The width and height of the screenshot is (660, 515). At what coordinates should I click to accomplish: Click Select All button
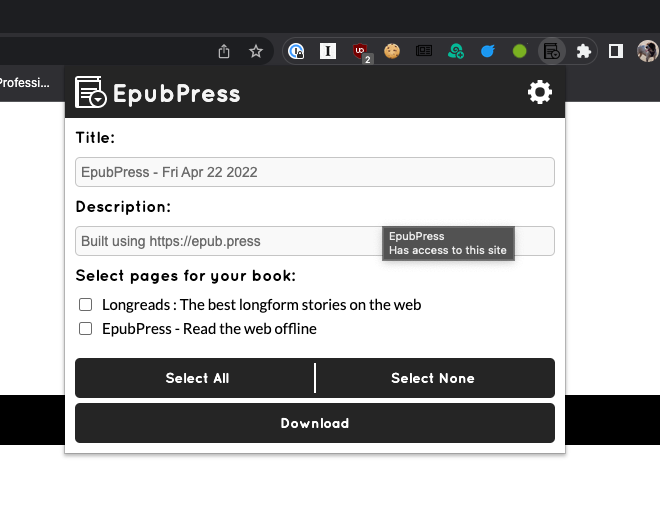point(194,378)
